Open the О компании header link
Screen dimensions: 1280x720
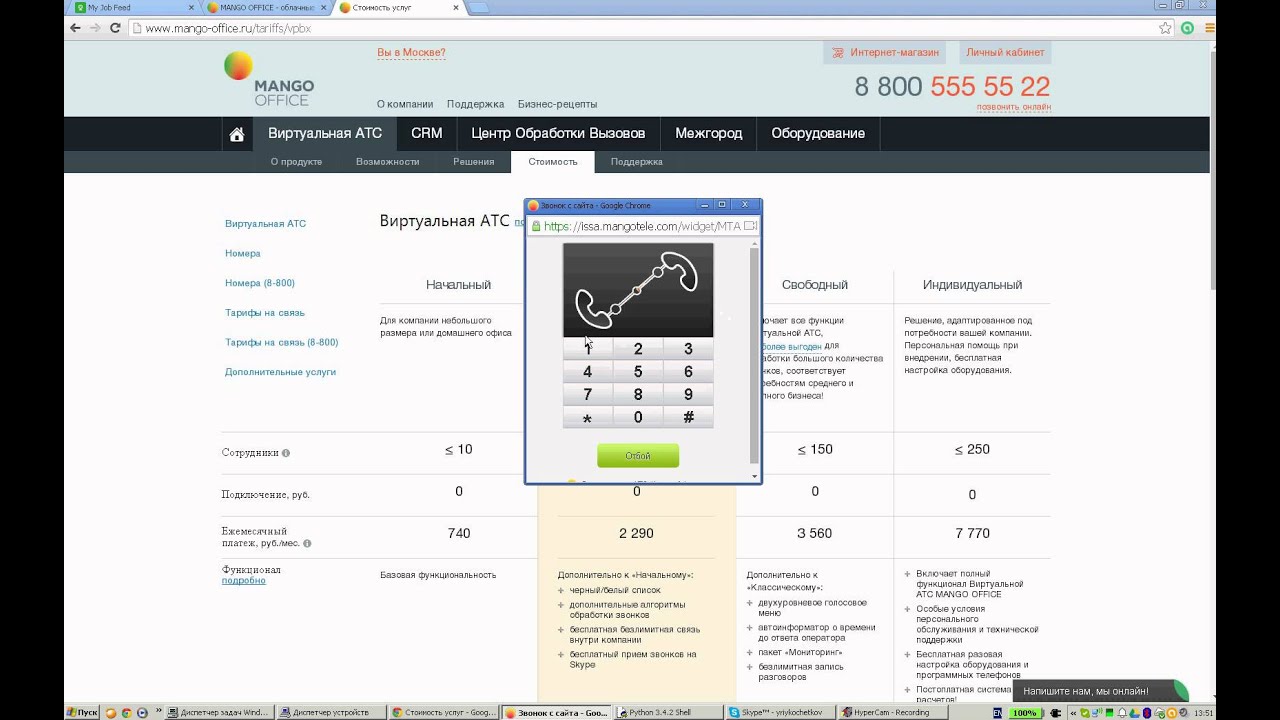(405, 104)
